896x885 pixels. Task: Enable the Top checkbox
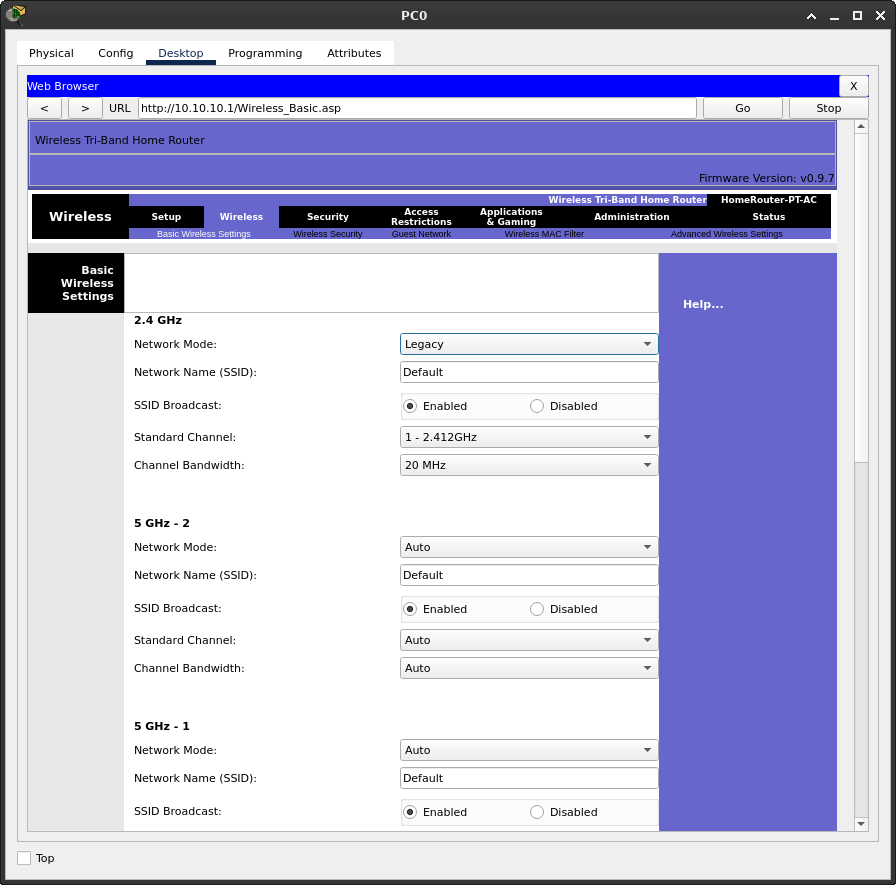coord(24,858)
